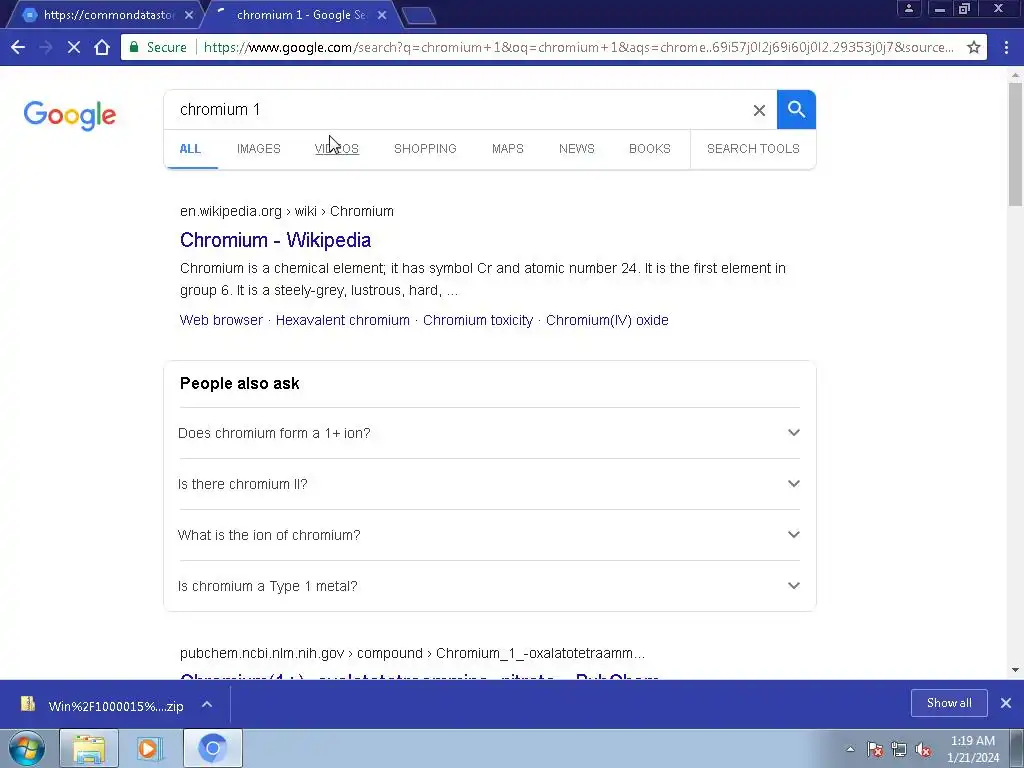Click the Show desktop strip
This screenshot has height=768, width=1024.
[x=1017, y=748]
